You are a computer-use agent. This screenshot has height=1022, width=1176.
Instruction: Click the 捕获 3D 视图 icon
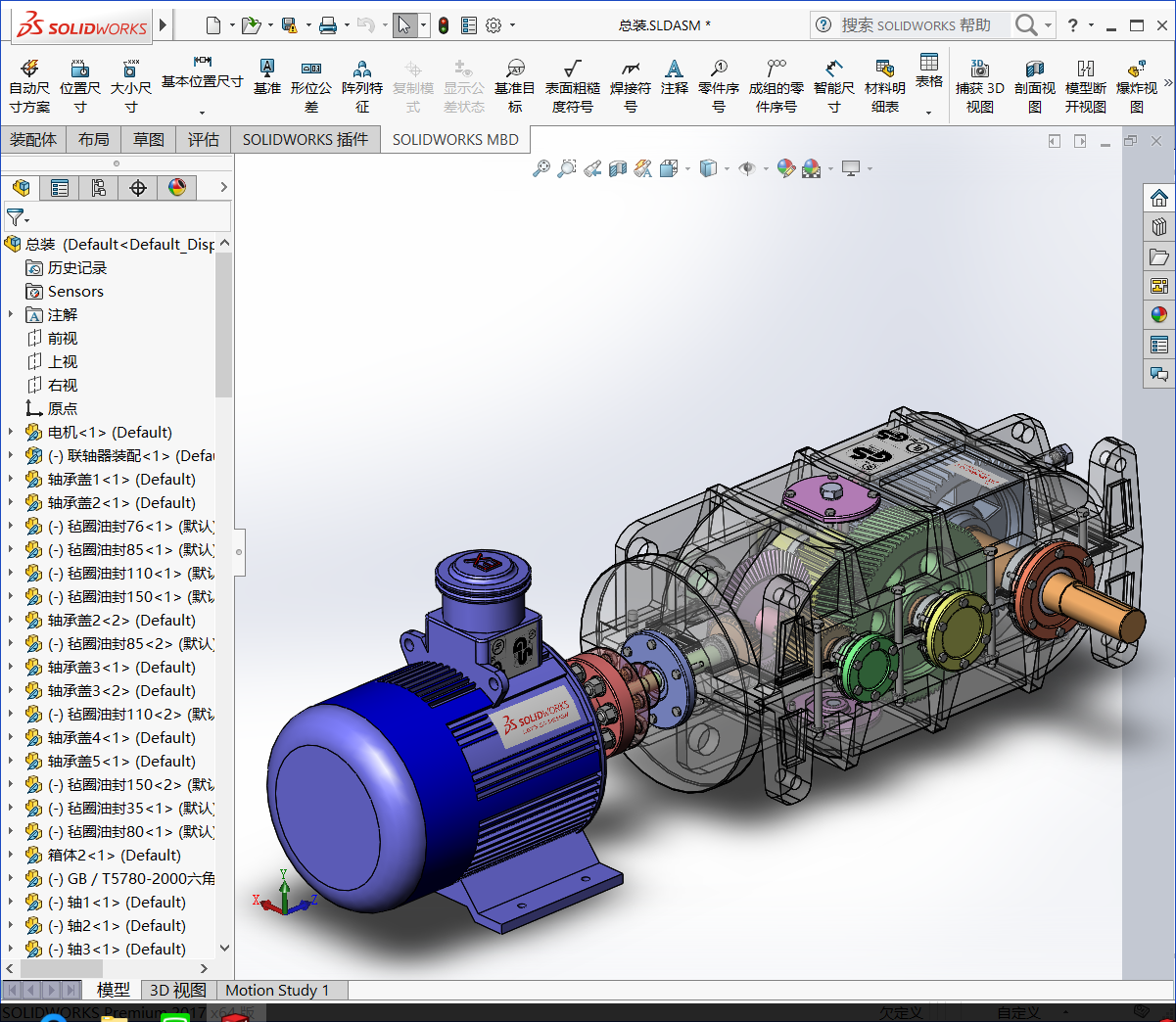(x=979, y=85)
